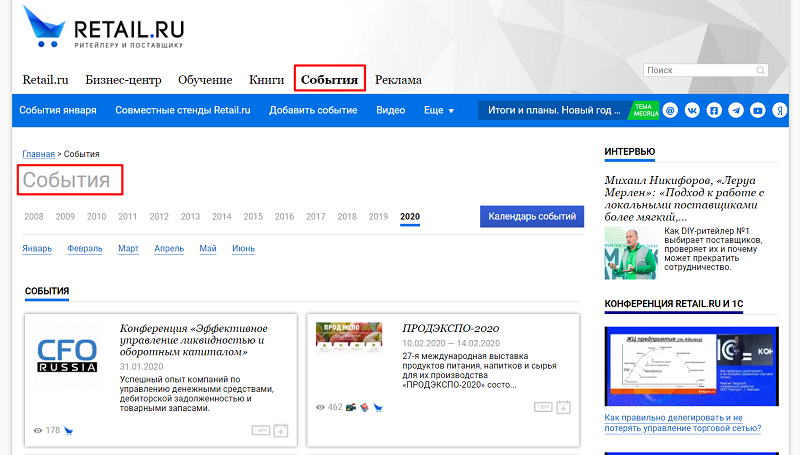
Task: Open the YouTube social icon
Action: [758, 110]
